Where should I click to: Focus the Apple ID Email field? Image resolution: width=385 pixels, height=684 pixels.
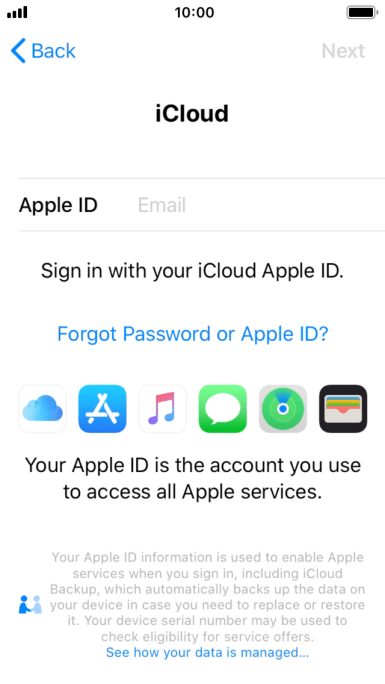257,205
